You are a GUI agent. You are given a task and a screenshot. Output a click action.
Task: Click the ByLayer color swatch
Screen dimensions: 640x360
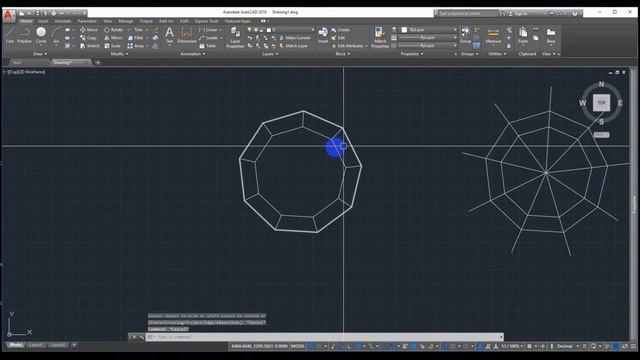point(404,30)
